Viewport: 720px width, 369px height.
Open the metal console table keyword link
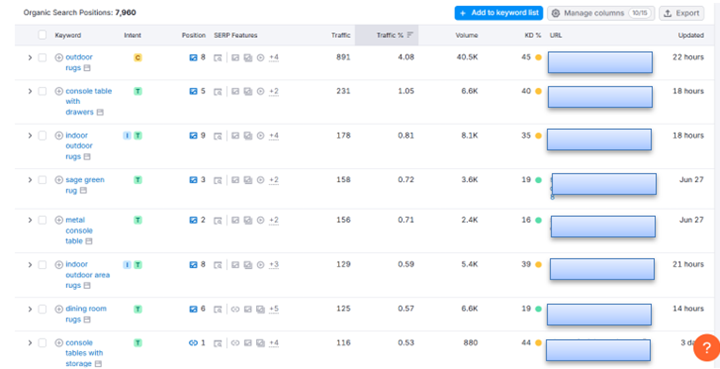(79, 230)
